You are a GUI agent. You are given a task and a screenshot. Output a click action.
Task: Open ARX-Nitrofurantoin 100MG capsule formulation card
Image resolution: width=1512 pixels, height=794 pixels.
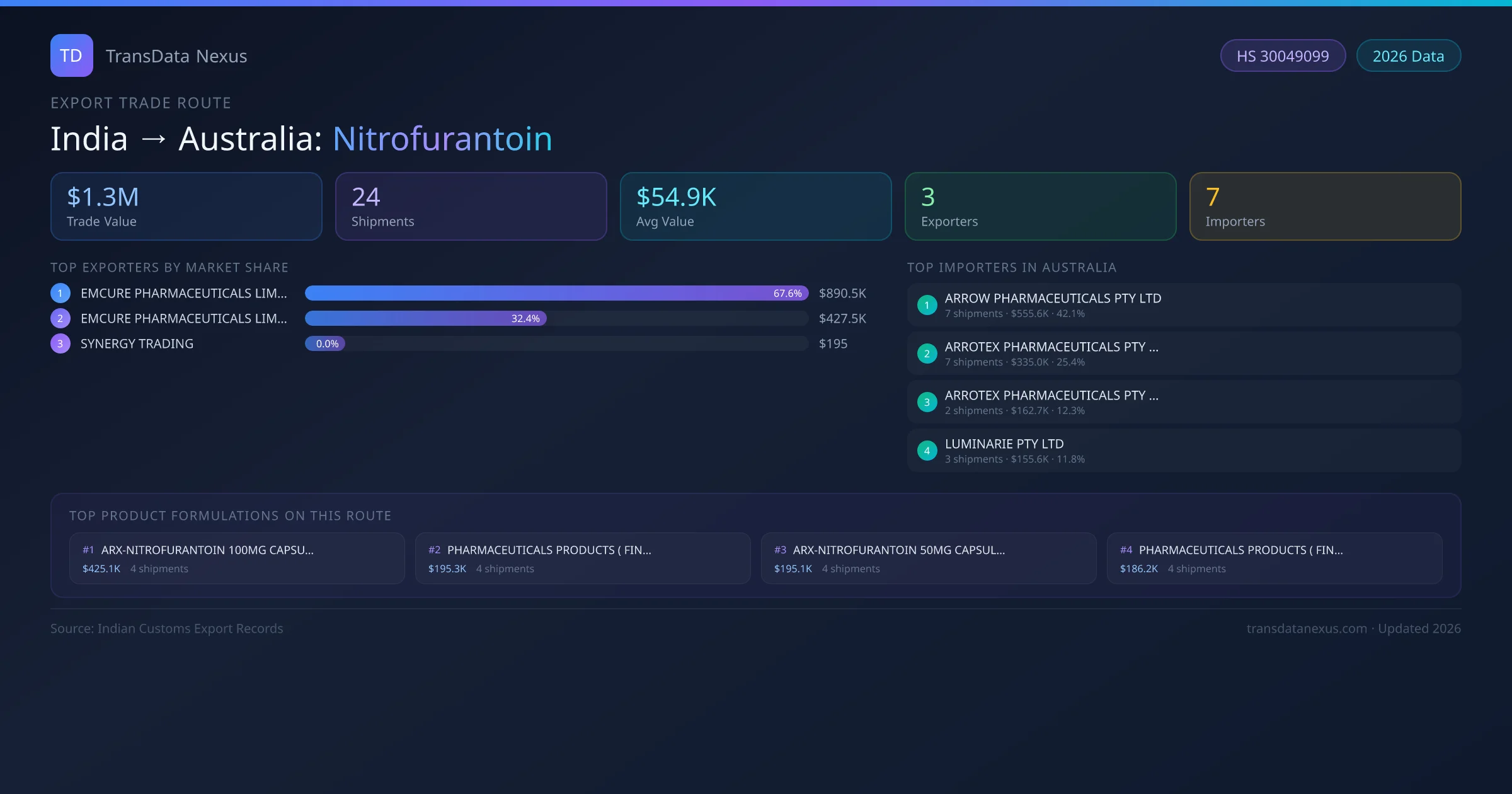236,558
